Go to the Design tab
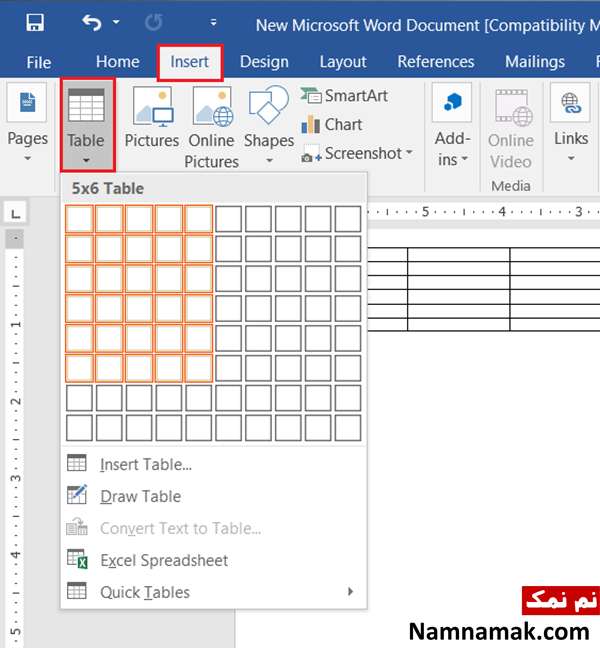The width and height of the screenshot is (600, 648). (264, 62)
